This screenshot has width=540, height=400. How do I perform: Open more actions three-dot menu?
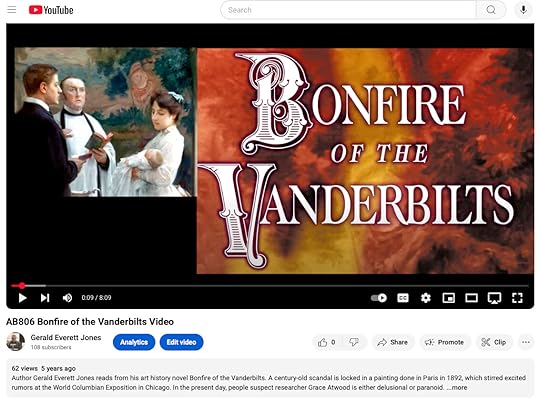[526, 342]
